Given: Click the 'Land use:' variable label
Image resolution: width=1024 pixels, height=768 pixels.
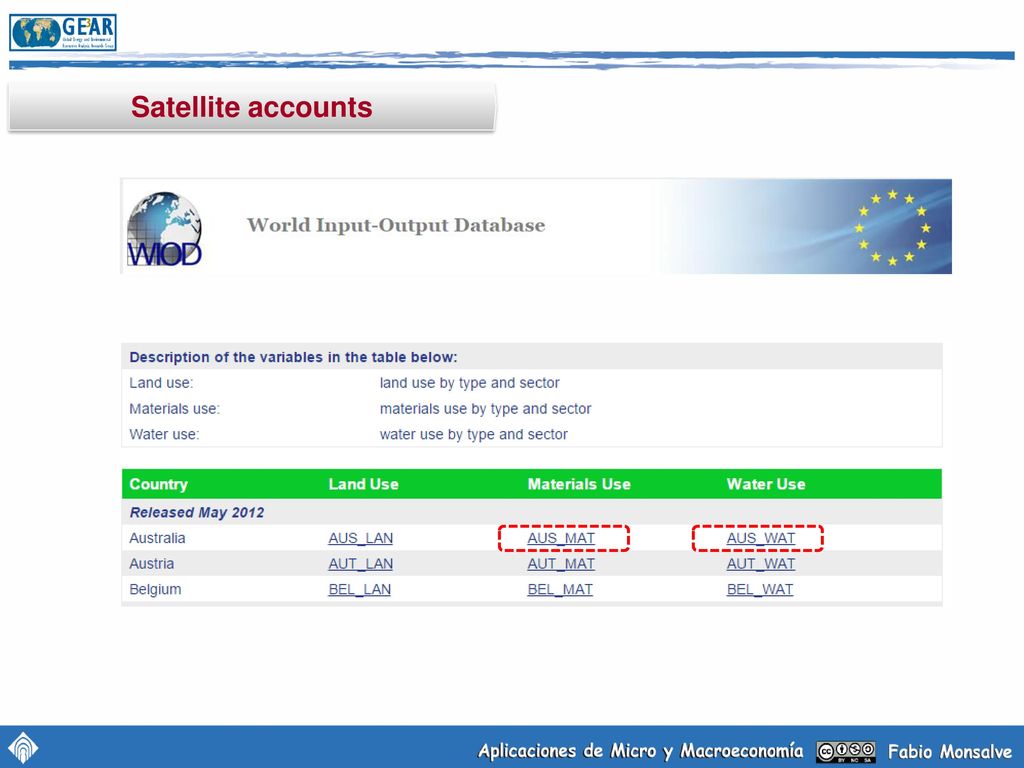Looking at the screenshot, I should click(161, 383).
